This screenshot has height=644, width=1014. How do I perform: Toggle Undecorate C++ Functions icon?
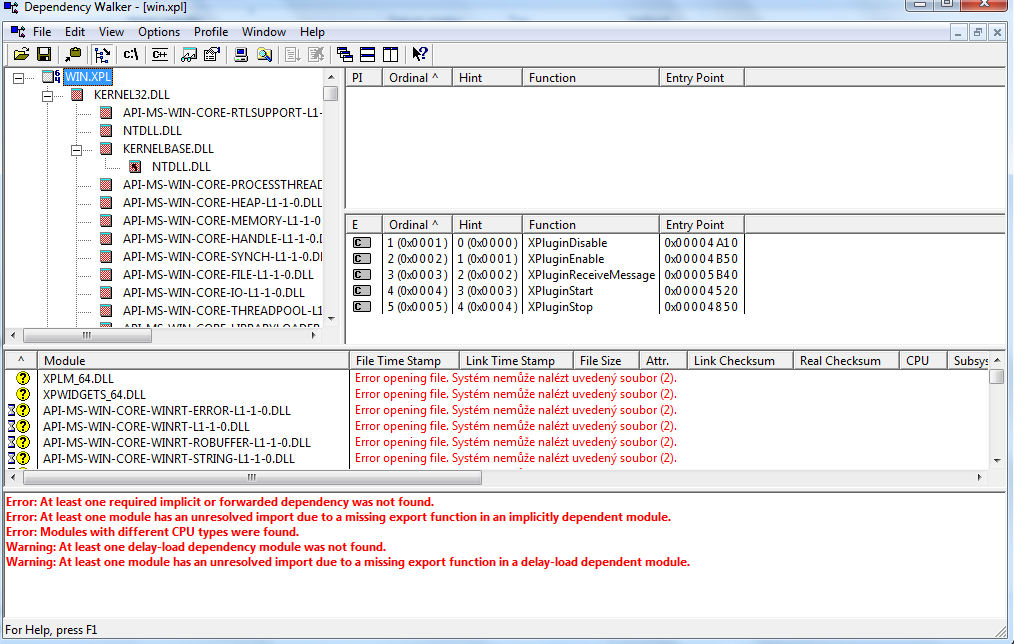pos(160,54)
